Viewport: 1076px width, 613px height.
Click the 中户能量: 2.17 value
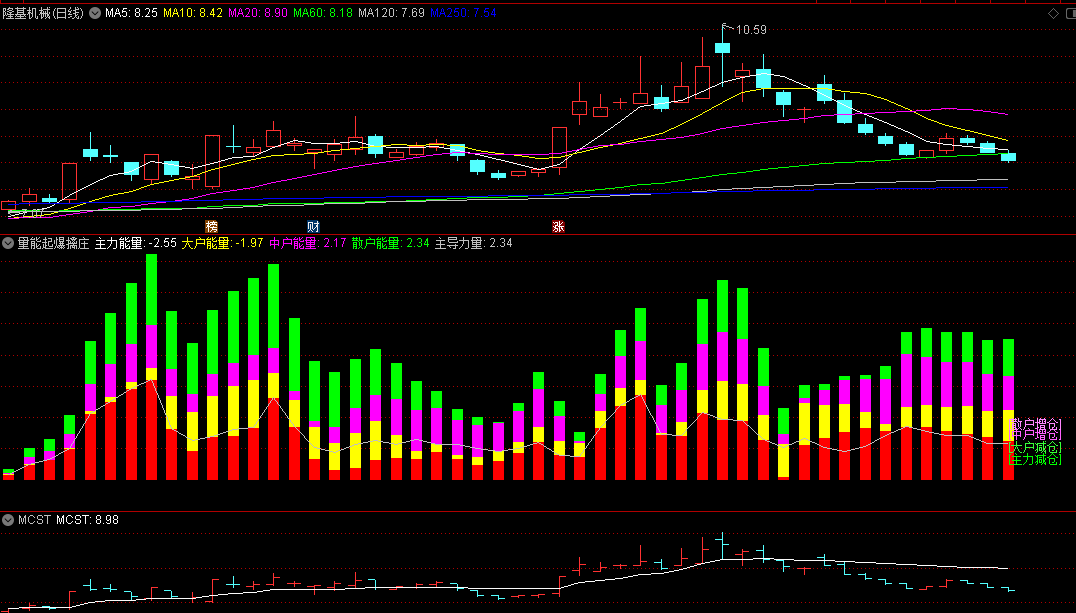(x=307, y=243)
